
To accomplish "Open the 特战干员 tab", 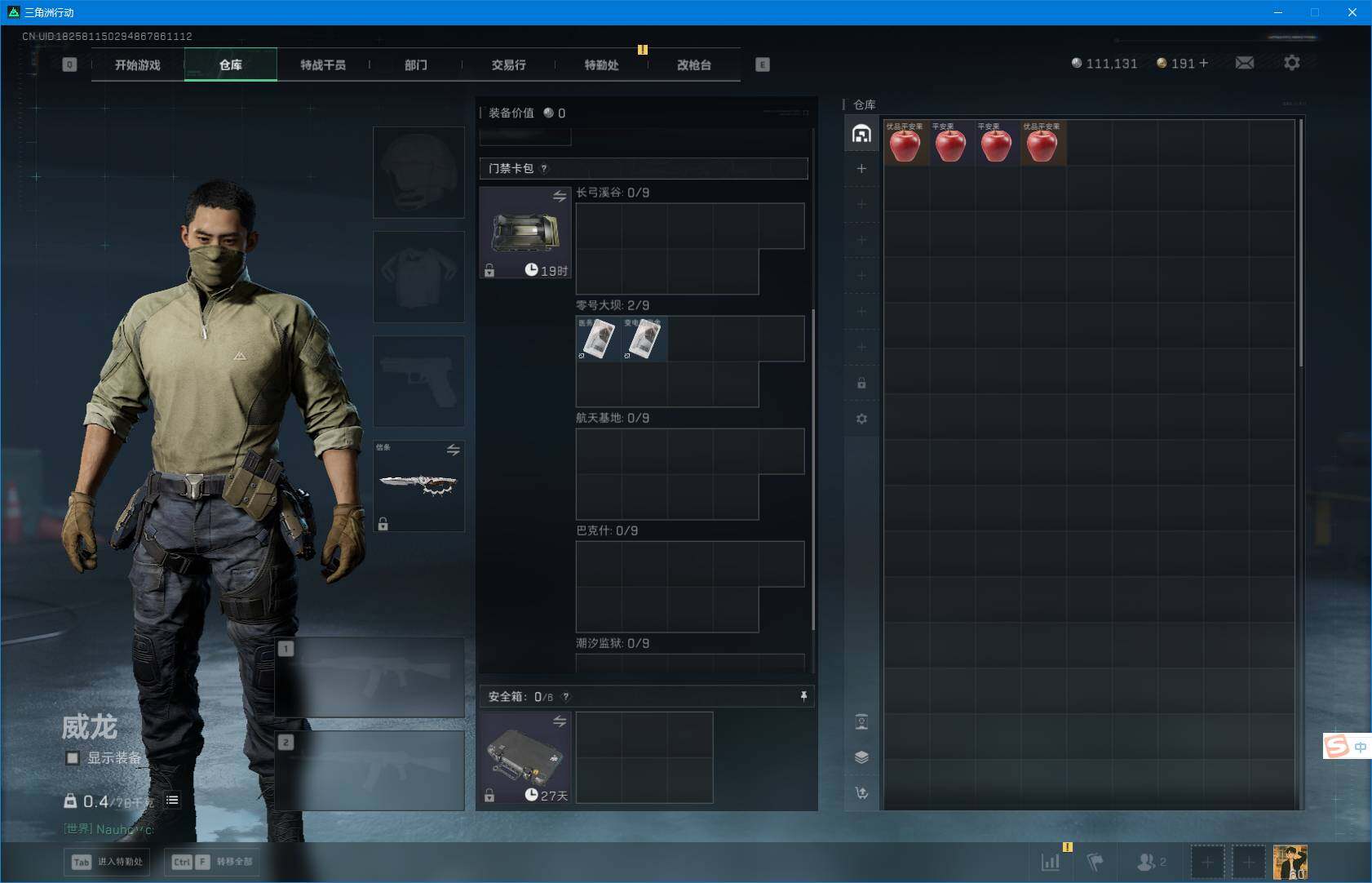I will click(323, 64).
